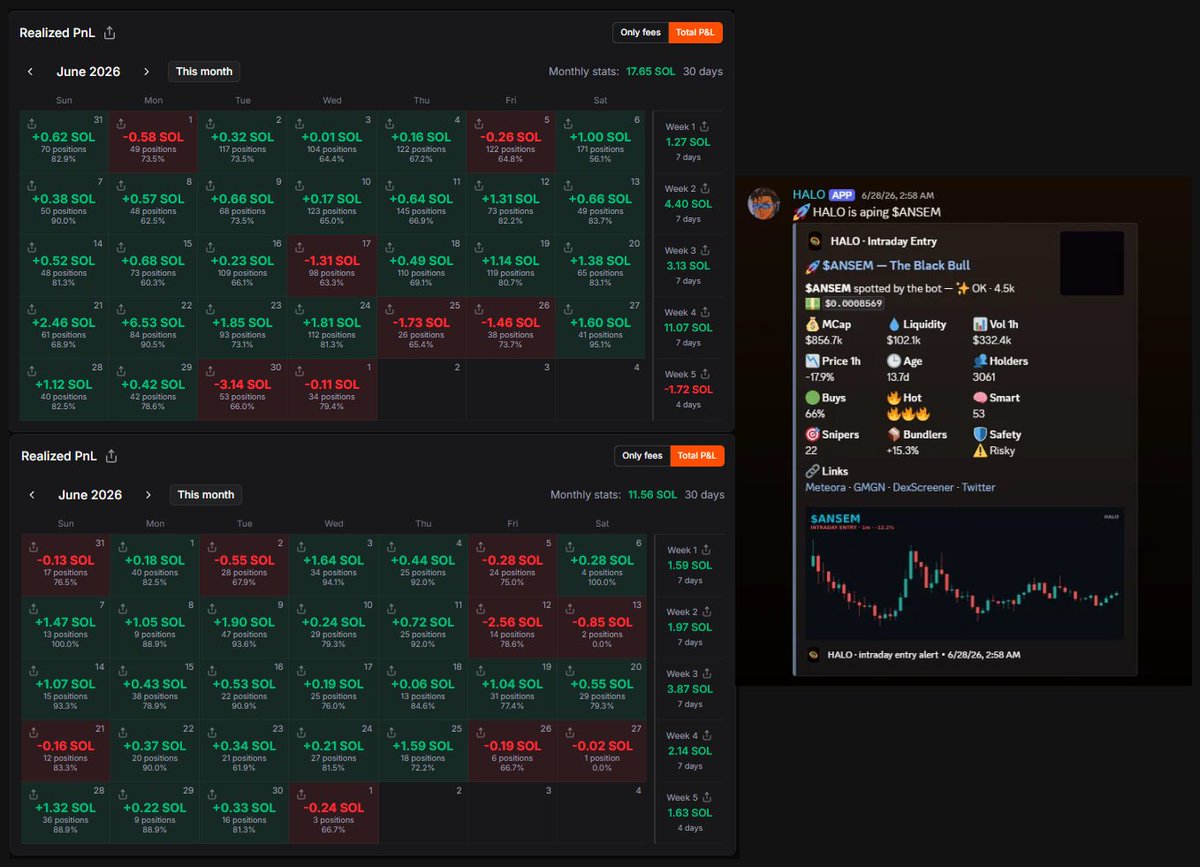
Task: Click the 17.65 SOL monthly stats value
Action: [x=651, y=72]
